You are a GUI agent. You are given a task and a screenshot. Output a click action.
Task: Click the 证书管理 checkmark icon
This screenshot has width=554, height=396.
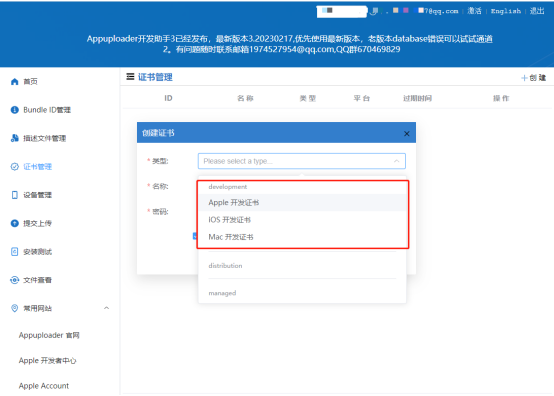pos(14,167)
